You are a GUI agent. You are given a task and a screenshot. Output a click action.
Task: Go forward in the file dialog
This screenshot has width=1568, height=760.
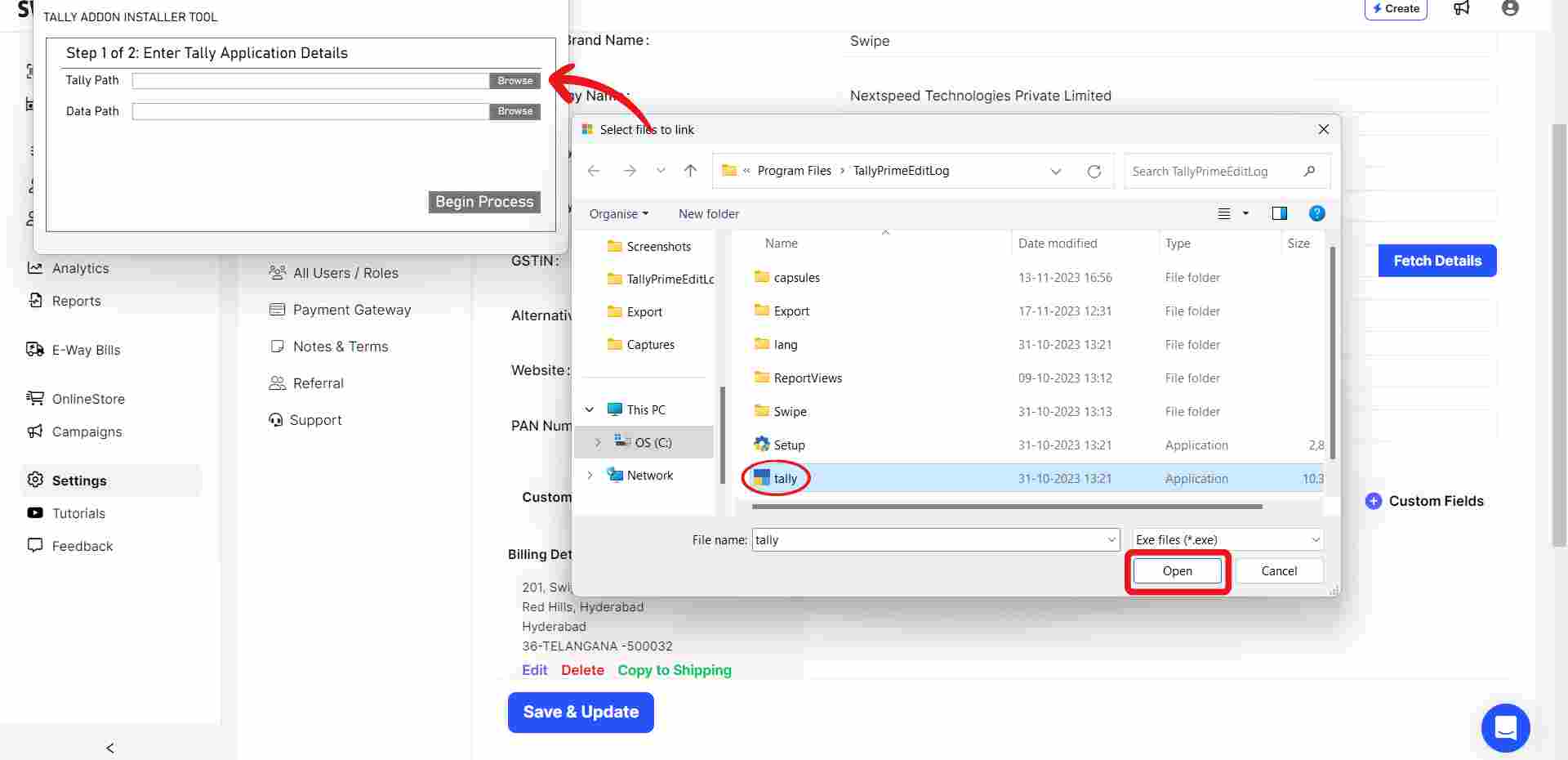tap(630, 171)
